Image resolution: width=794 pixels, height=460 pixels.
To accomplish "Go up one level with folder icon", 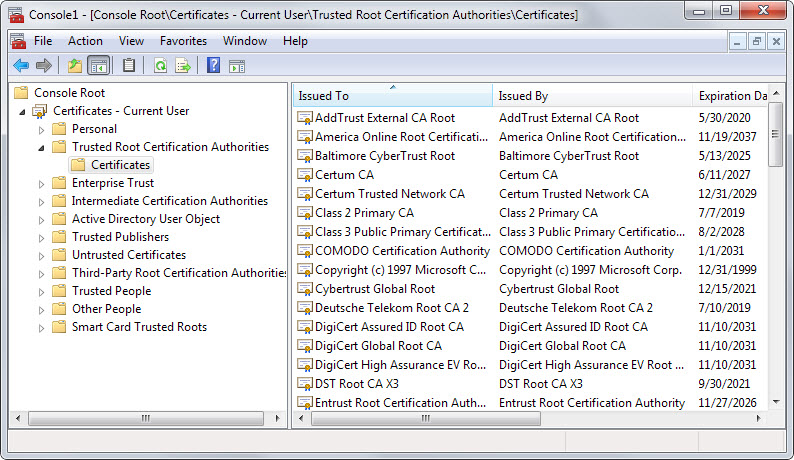I will click(75, 65).
